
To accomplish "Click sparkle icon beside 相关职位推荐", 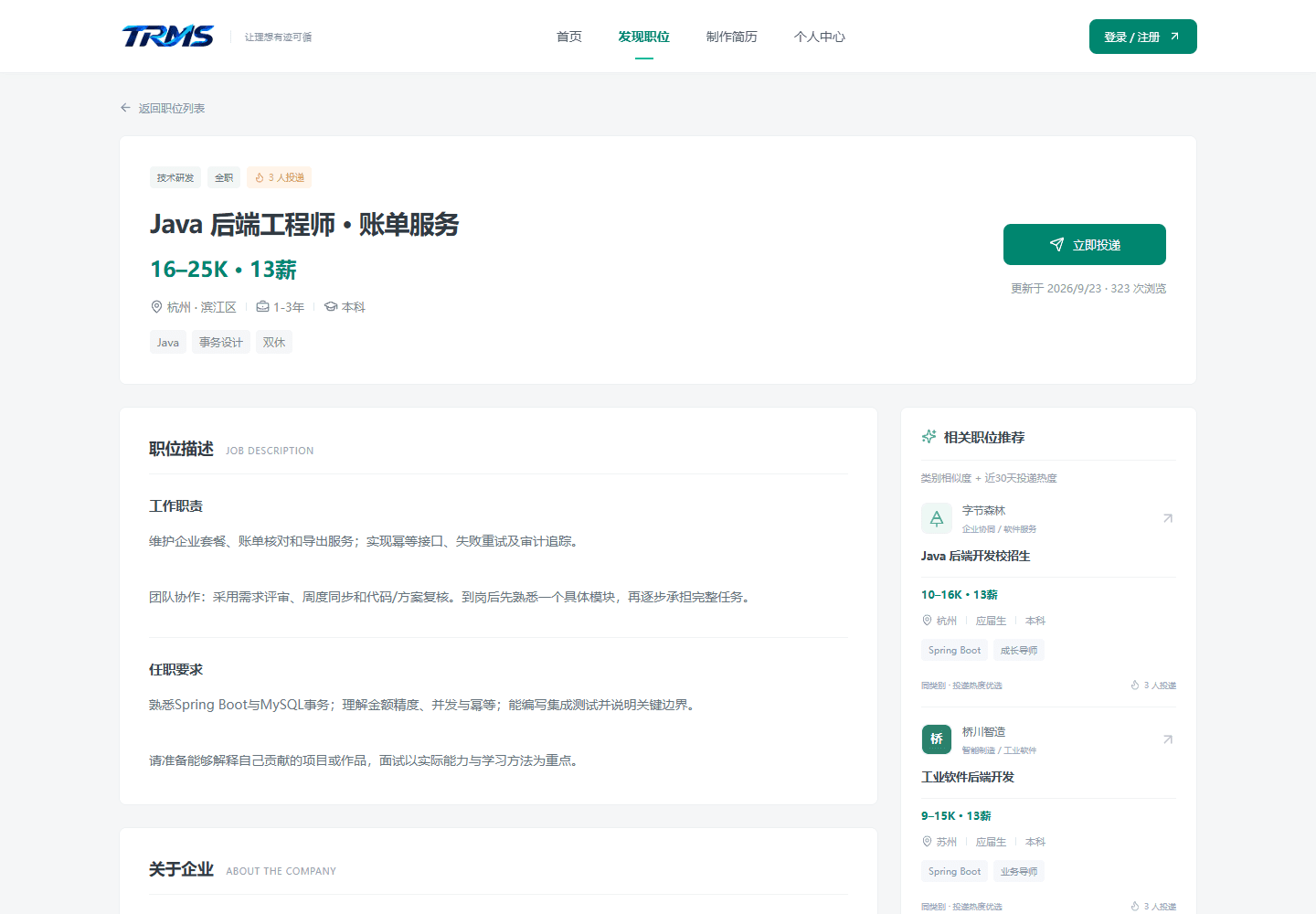I will click(x=929, y=437).
